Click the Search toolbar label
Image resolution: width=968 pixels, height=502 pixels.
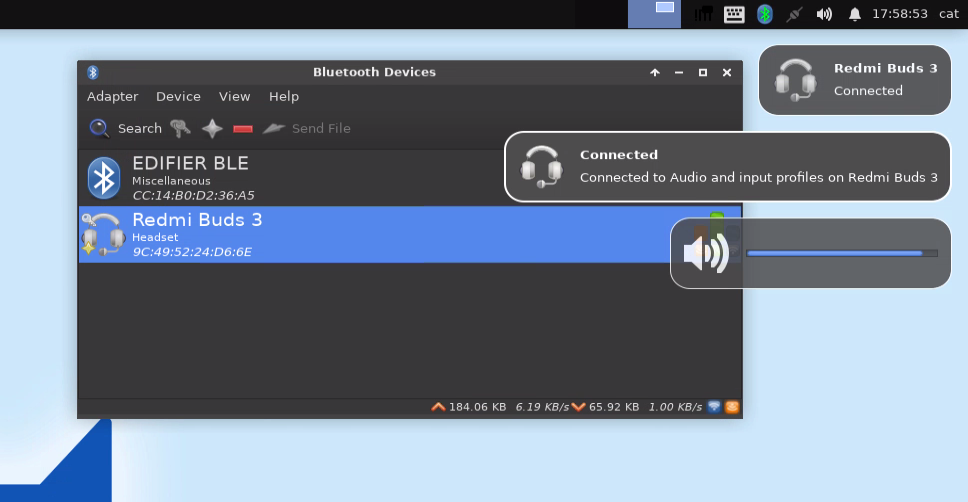click(140, 128)
